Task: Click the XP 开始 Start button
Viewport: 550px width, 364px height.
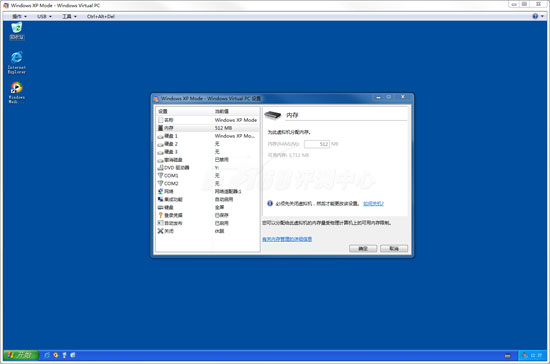Action: 21,355
